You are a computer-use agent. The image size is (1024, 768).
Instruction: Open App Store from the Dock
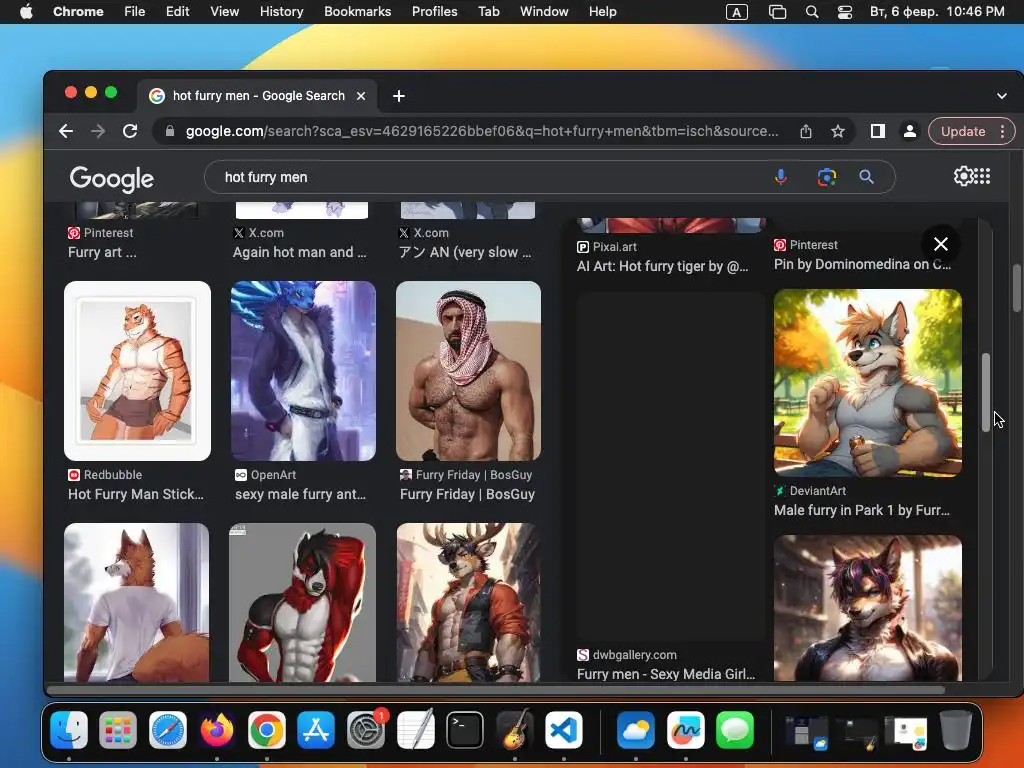point(316,730)
